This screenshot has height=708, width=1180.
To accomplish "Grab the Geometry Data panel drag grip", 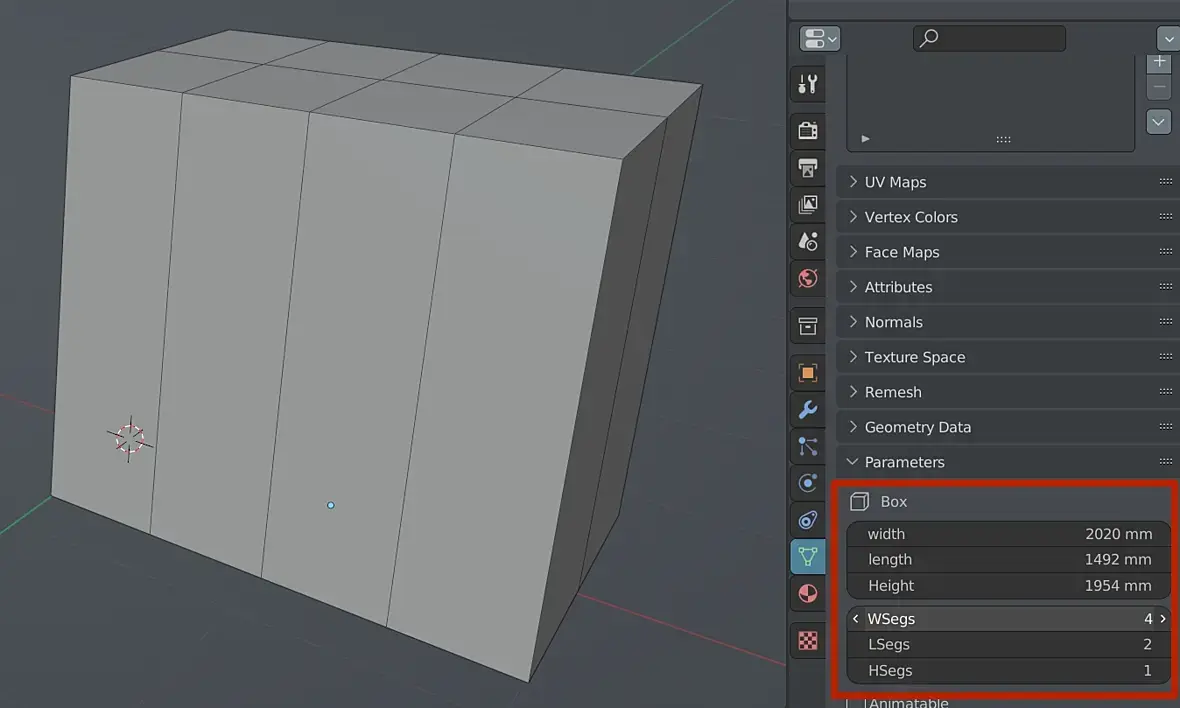I will [1166, 427].
